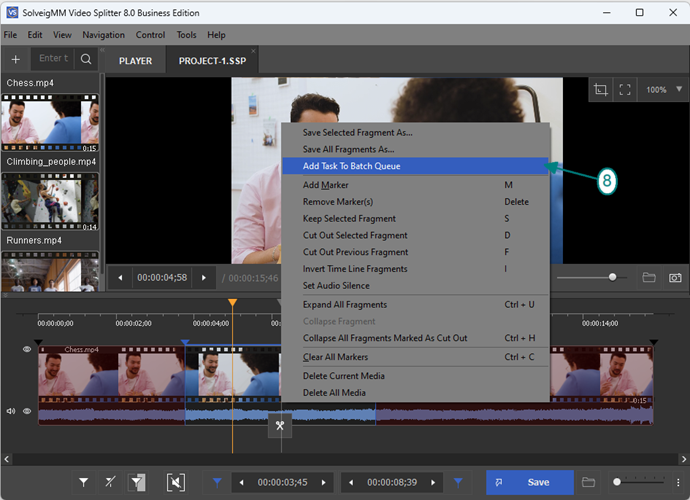Open the Help menu

(216, 35)
